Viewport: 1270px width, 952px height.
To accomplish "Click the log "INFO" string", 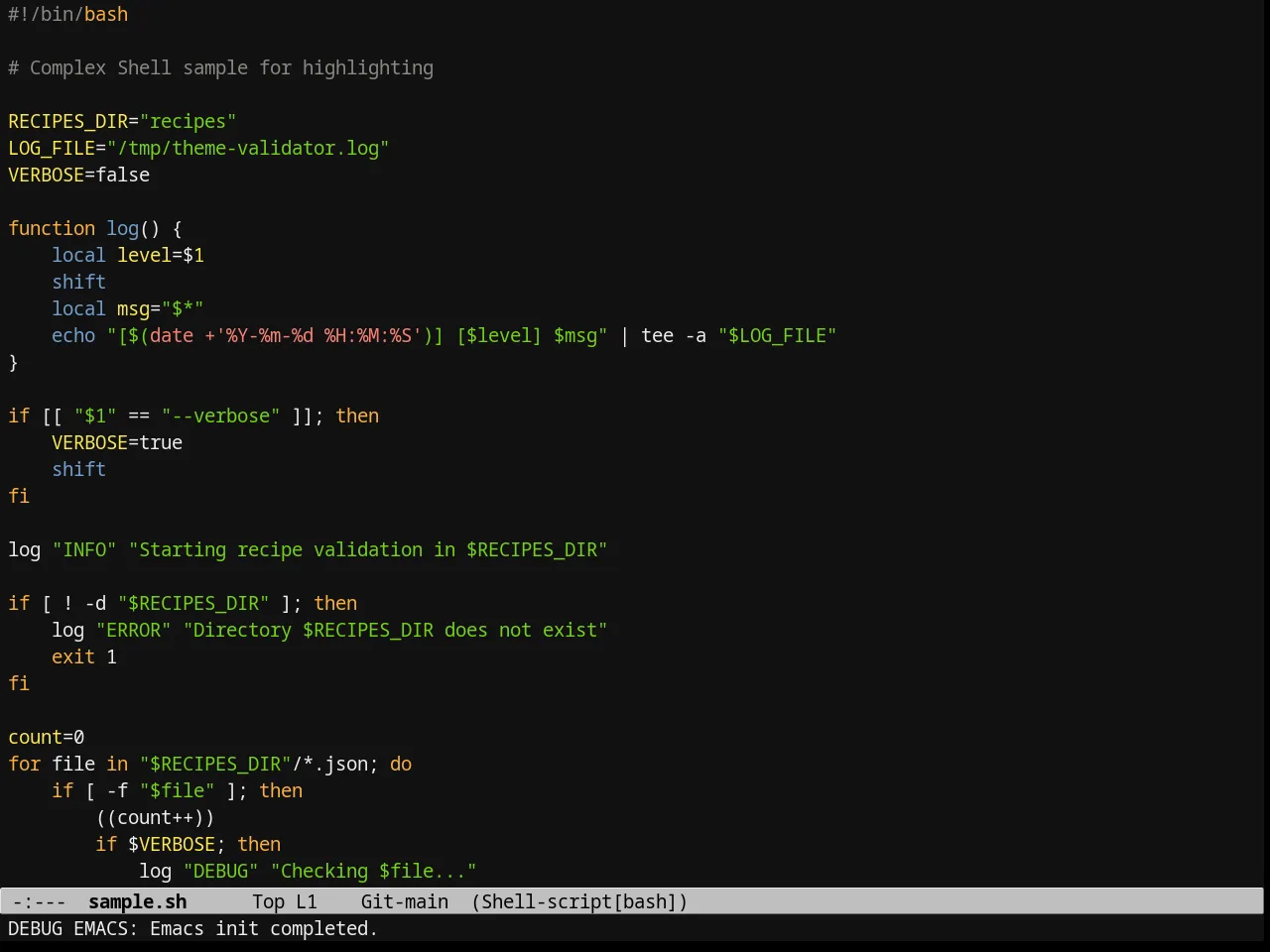I will pyautogui.click(x=84, y=549).
